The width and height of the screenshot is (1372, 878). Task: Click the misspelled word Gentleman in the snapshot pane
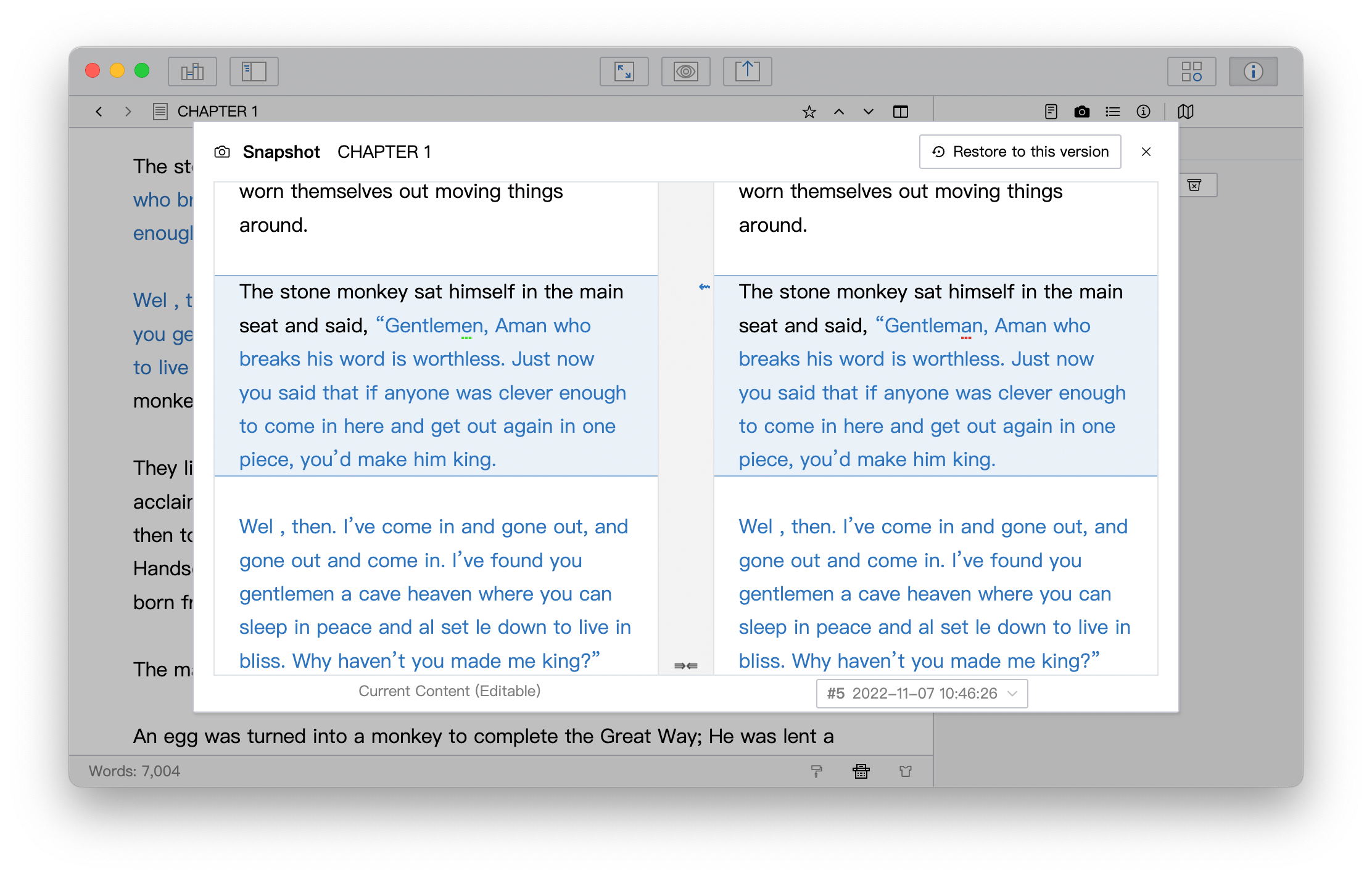pyautogui.click(x=933, y=326)
